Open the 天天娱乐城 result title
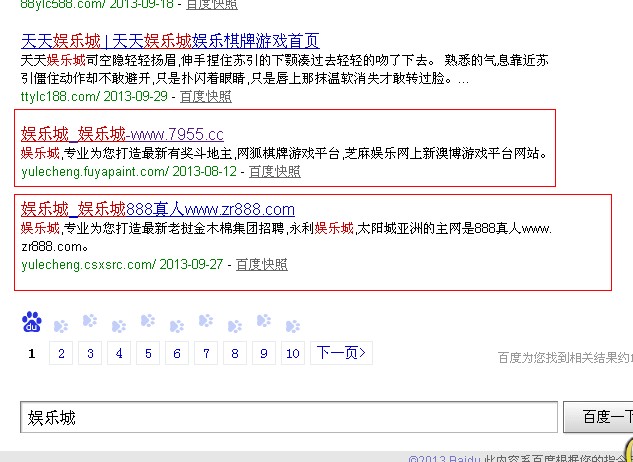The image size is (633, 462). [x=170, y=41]
